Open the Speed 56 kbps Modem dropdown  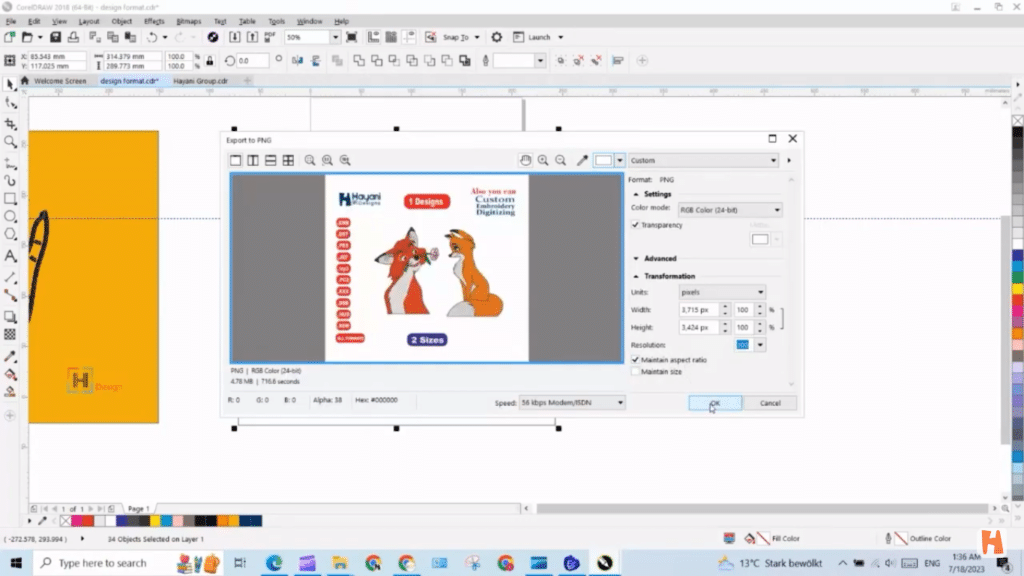[x=572, y=402]
